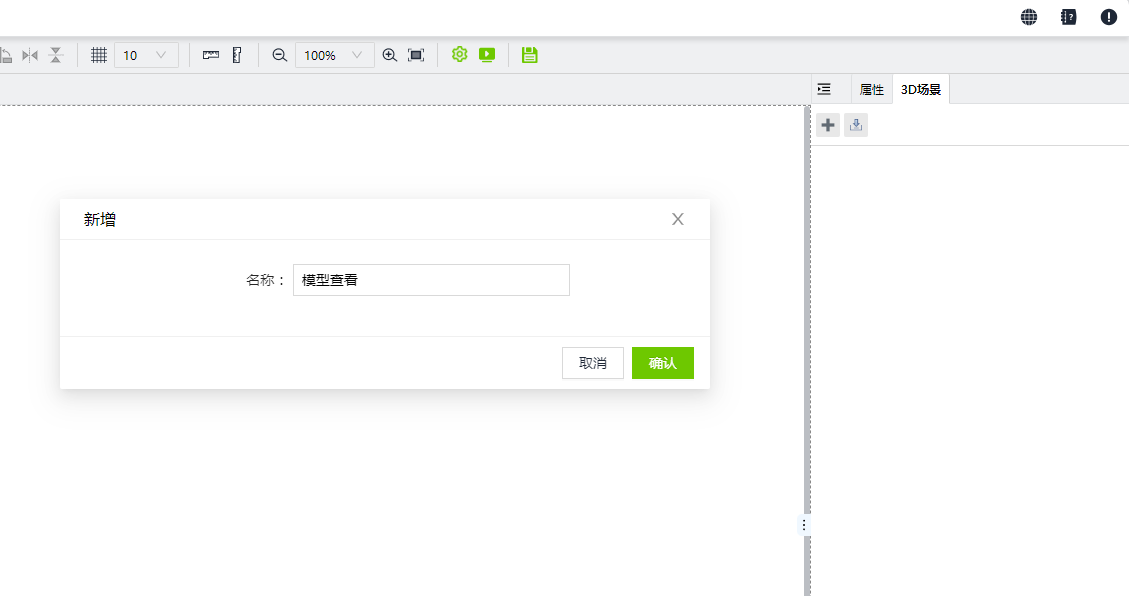Click the 取消 button

593,363
